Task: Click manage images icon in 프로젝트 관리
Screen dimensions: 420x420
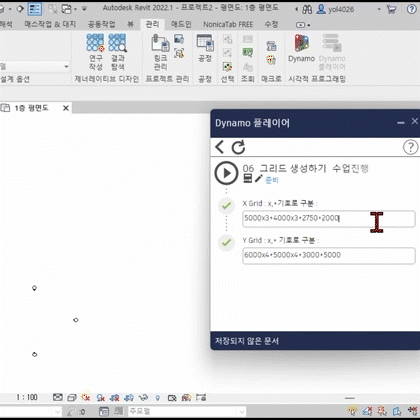Action: (179, 39)
